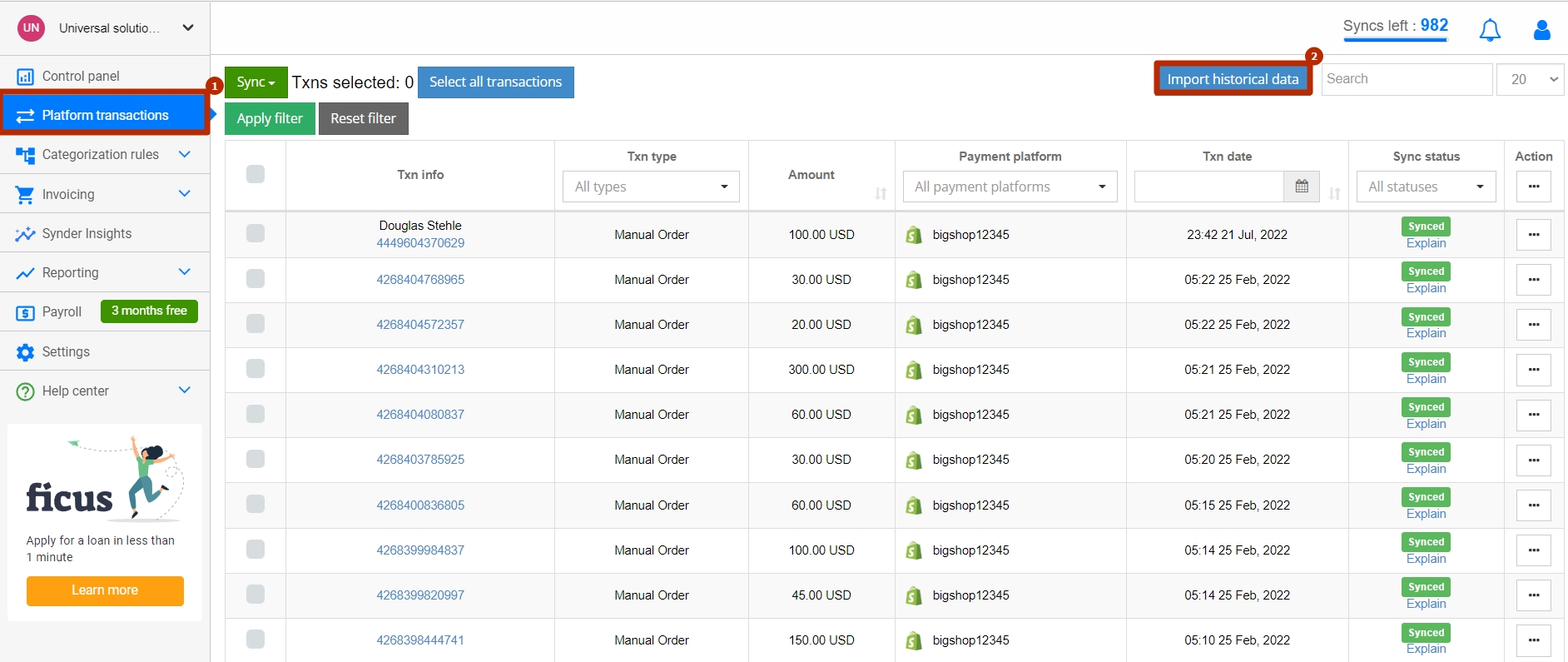The image size is (1568, 662).
Task: Click the Payroll dollar icon
Action: pos(25,312)
